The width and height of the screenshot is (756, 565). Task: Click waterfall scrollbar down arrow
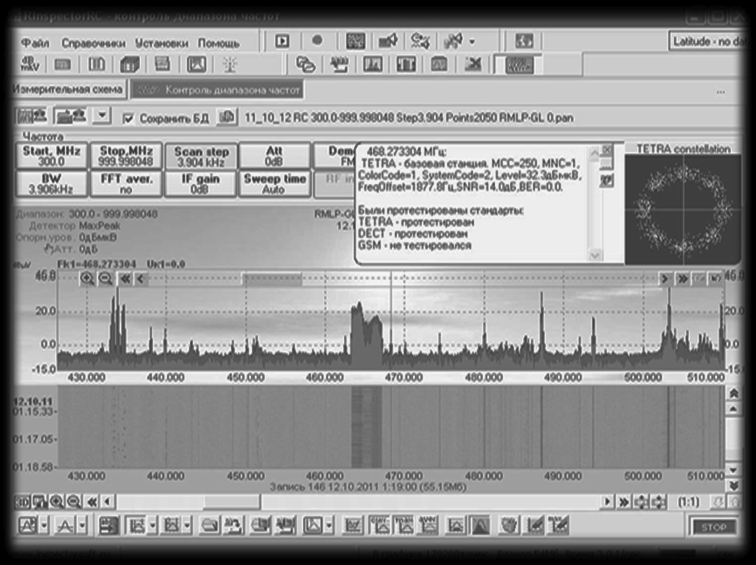733,470
